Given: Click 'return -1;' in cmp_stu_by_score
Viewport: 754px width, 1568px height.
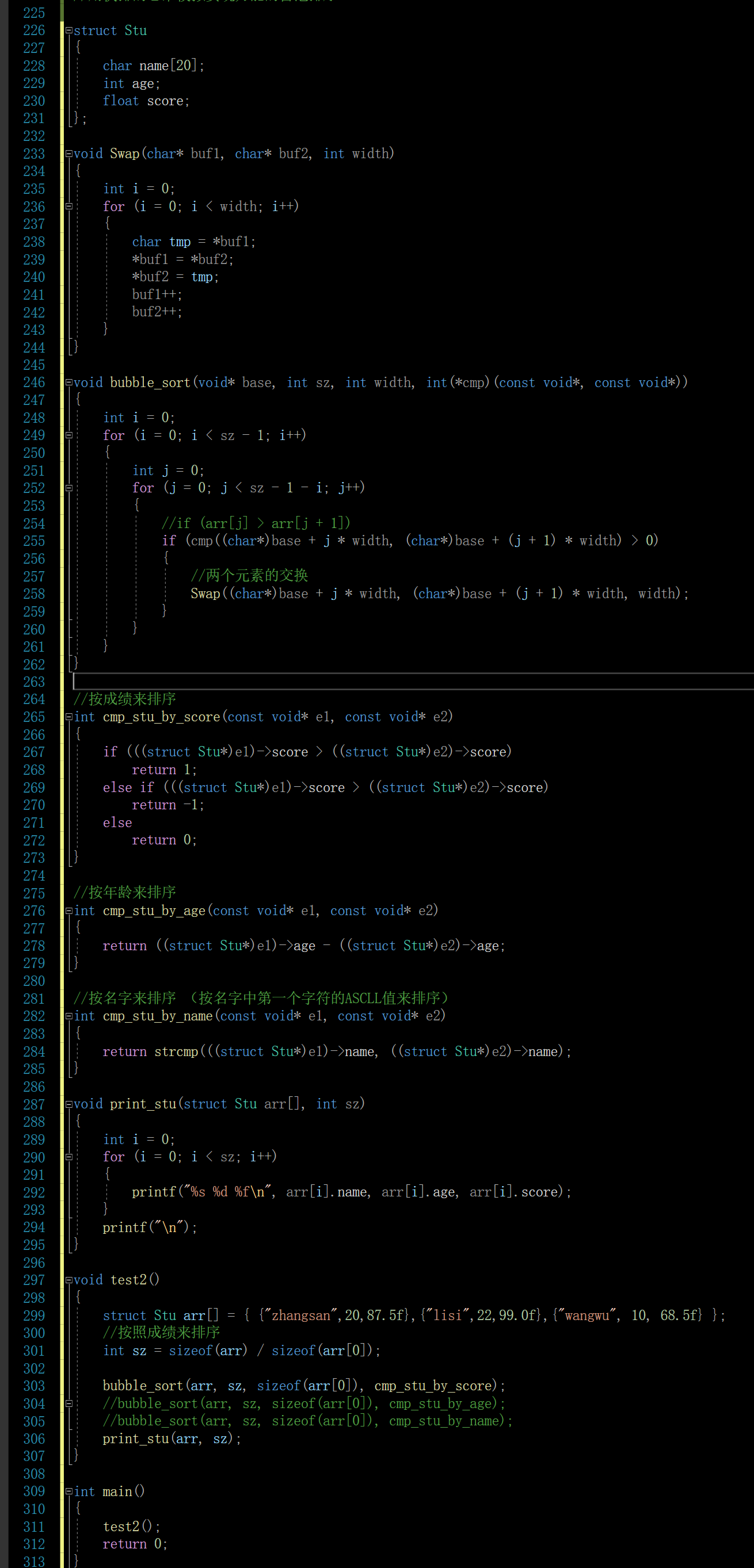Looking at the screenshot, I should 168,805.
